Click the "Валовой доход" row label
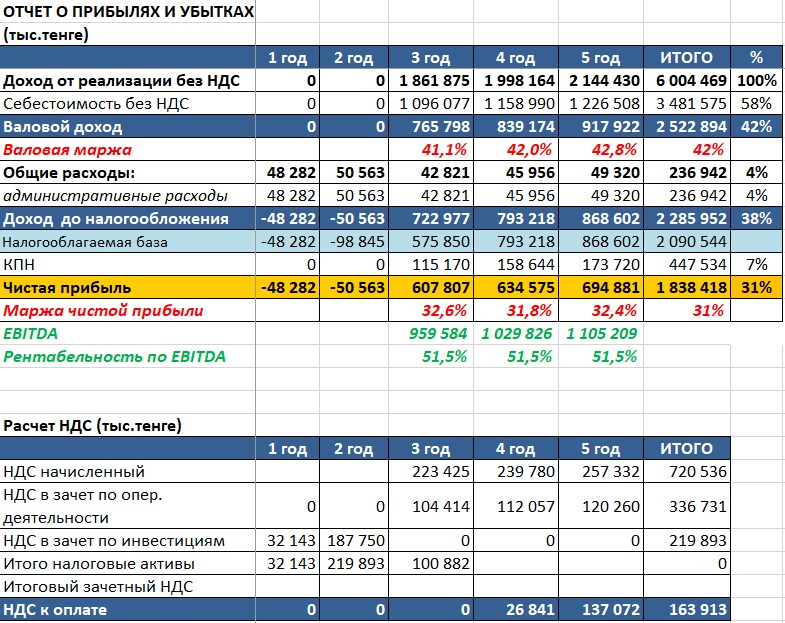785x623 pixels. pos(62,127)
